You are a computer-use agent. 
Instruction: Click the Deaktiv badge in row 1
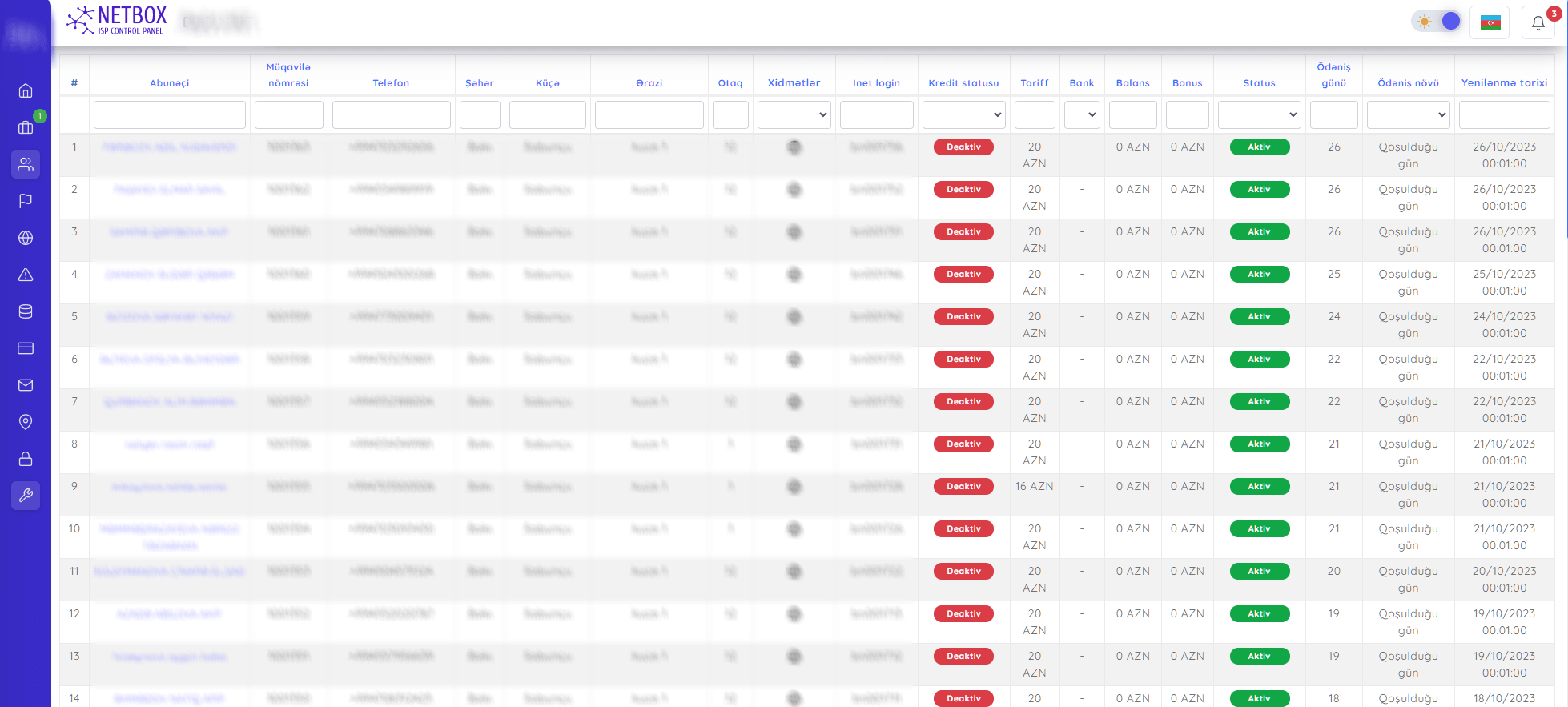pyautogui.click(x=963, y=147)
